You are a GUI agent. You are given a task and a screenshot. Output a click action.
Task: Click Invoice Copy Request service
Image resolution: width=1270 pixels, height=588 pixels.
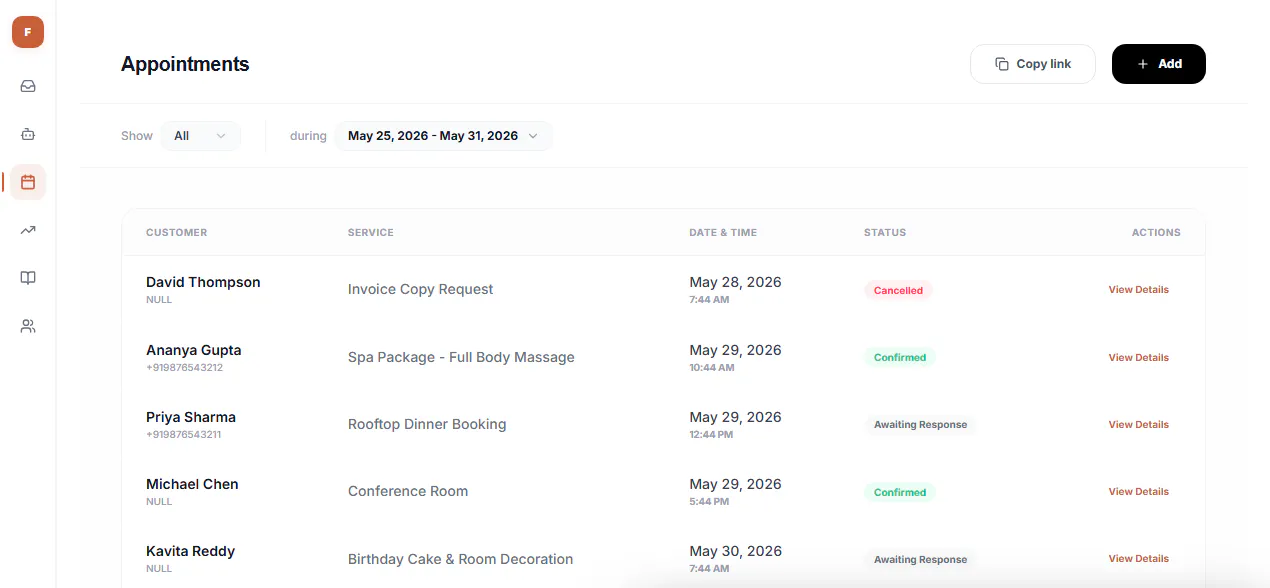point(421,290)
